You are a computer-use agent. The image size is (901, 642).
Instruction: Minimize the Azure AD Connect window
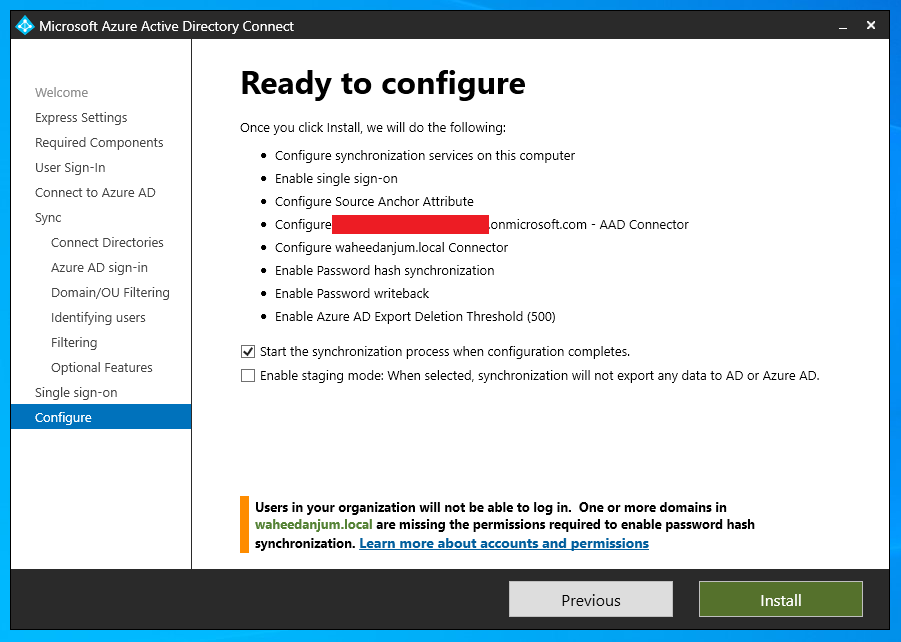click(x=843, y=26)
